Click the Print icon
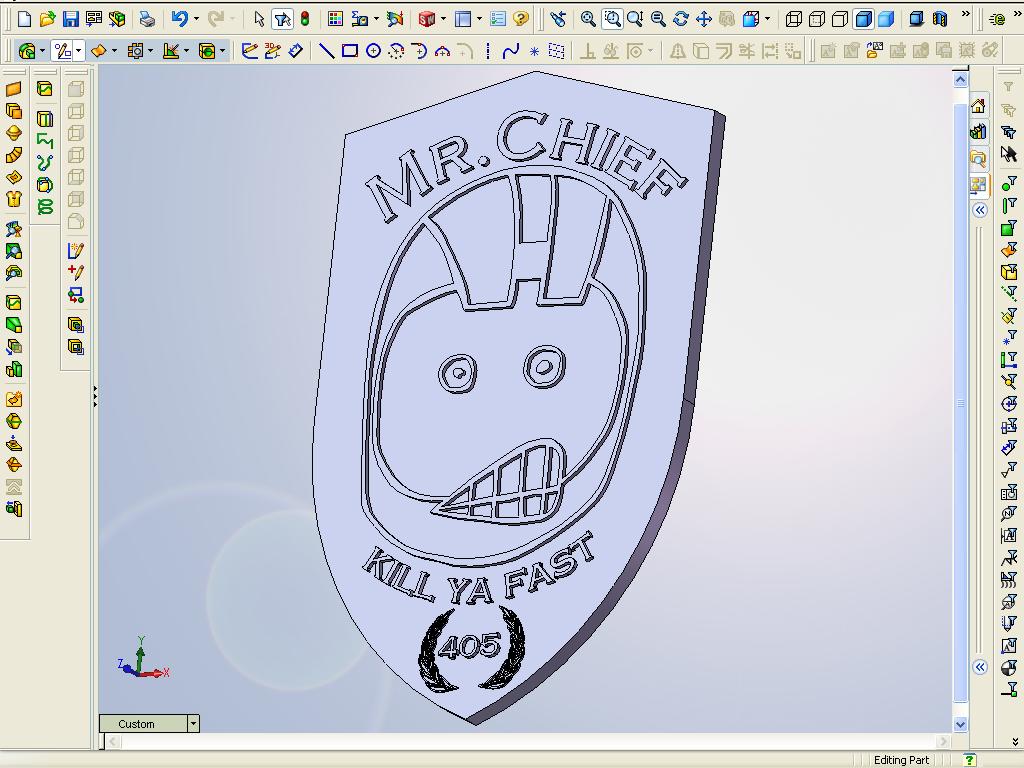Viewport: 1024px width, 768px height. click(x=148, y=19)
